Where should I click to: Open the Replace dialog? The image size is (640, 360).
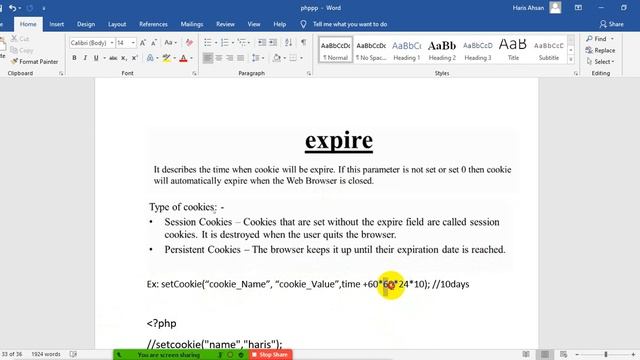[600, 50]
